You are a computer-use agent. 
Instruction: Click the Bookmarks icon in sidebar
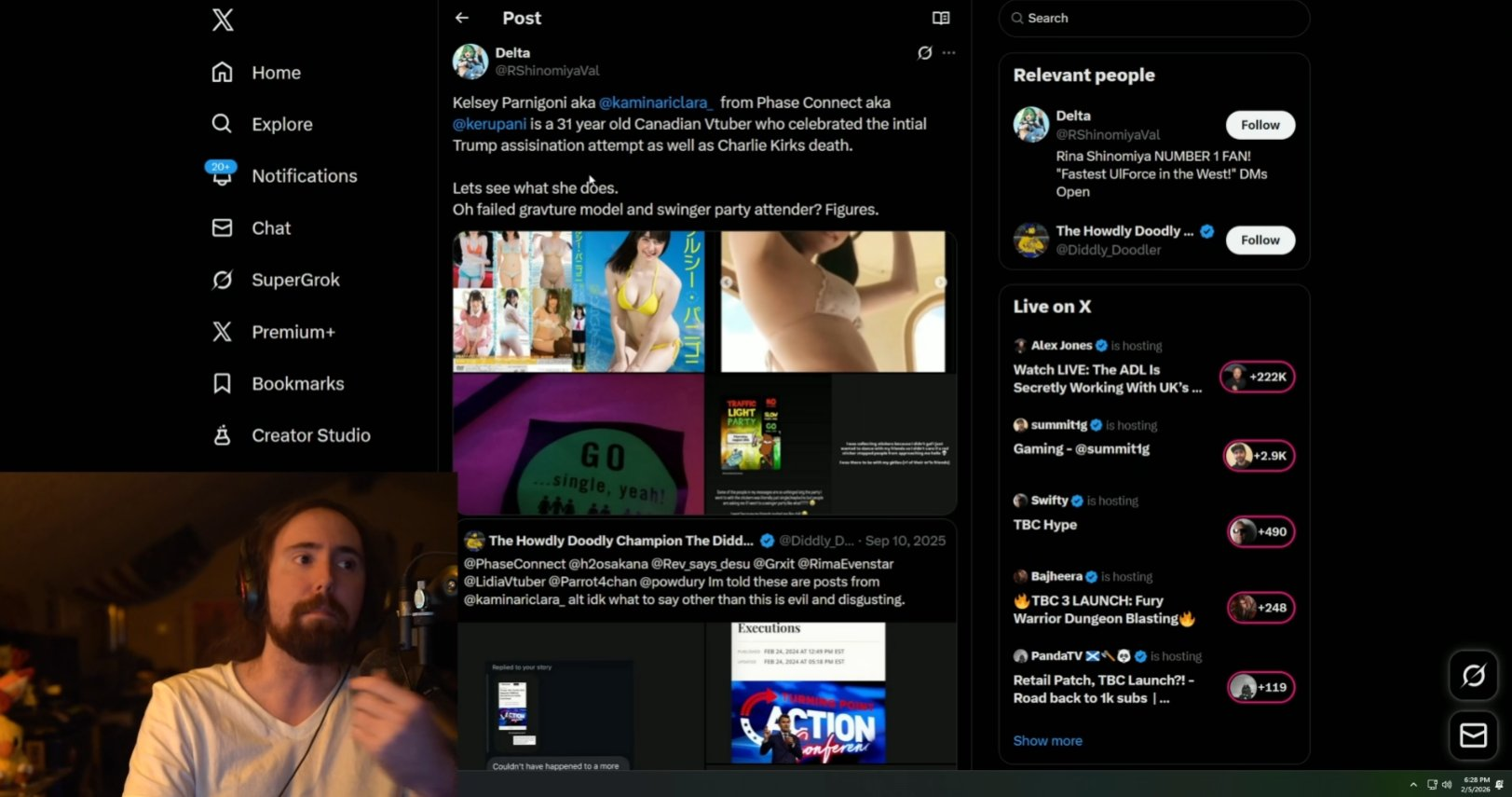coord(222,383)
